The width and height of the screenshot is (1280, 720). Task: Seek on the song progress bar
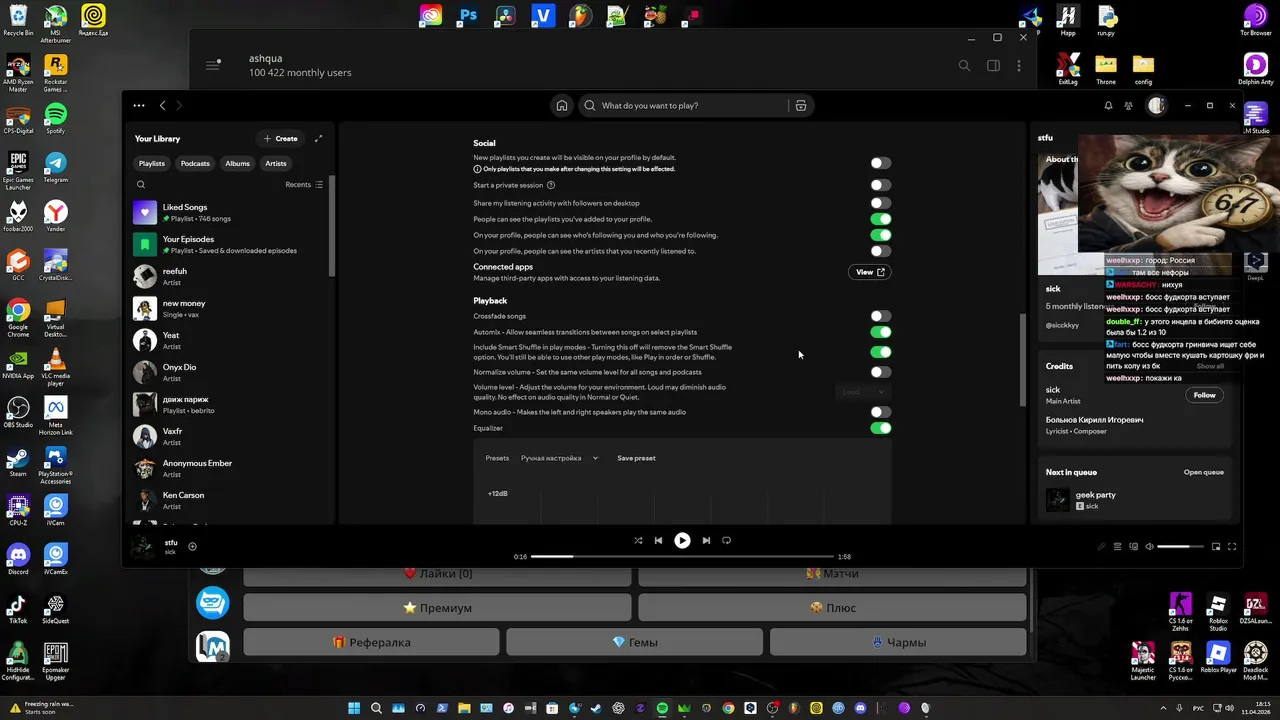[x=682, y=556]
